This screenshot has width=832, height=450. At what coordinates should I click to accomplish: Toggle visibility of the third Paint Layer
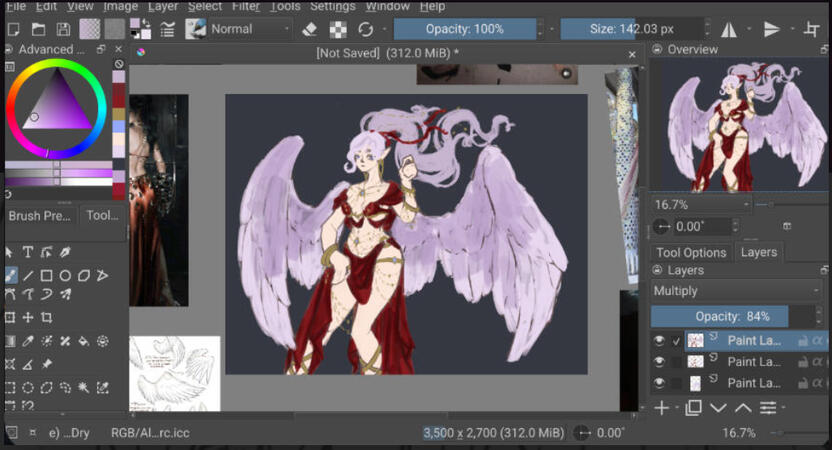point(659,383)
